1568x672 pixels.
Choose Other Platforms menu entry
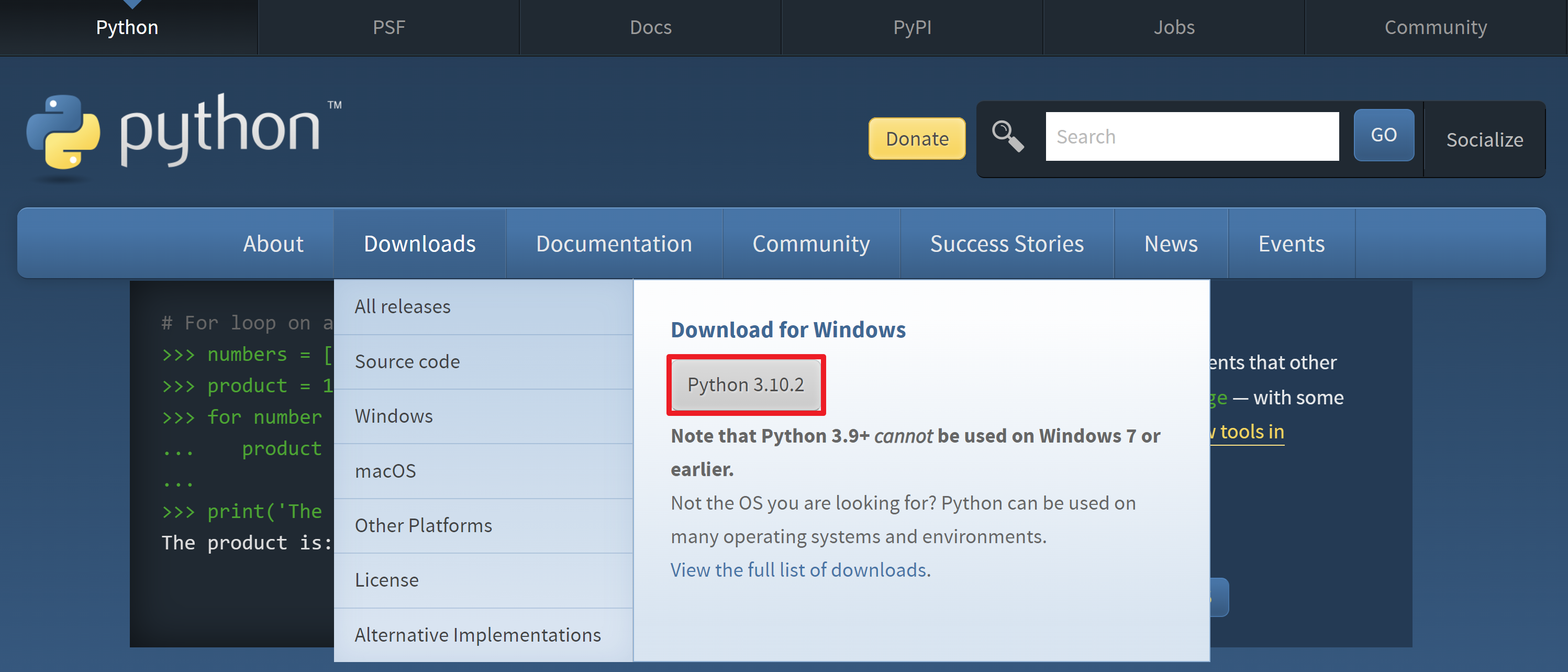pyautogui.click(x=423, y=525)
